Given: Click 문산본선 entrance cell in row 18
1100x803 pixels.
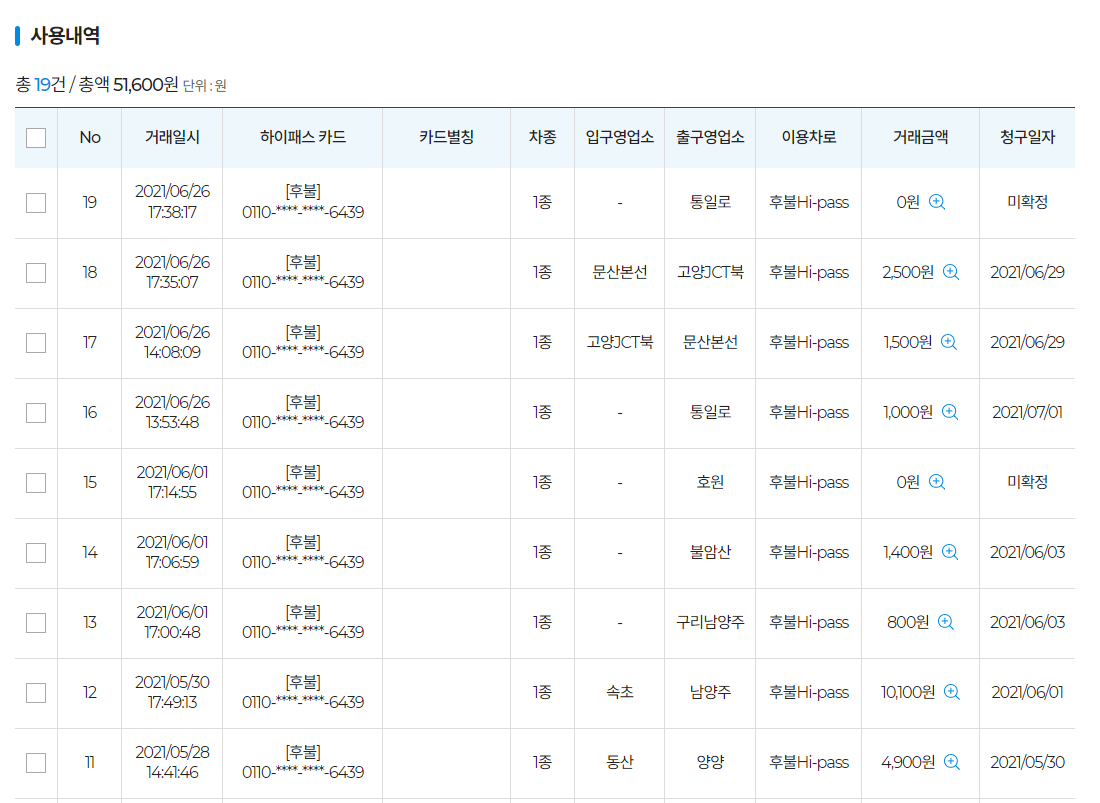Looking at the screenshot, I should point(619,272).
